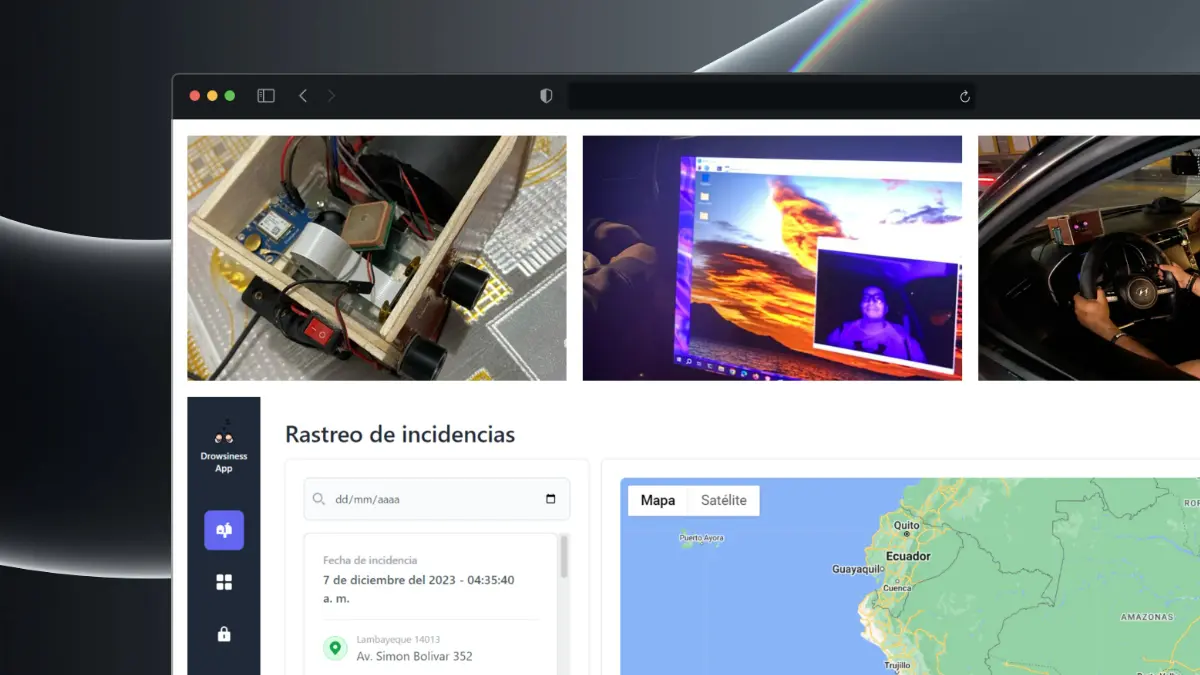Open the lock sidebar icon
Screen dimensions: 1200x675
click(224, 634)
